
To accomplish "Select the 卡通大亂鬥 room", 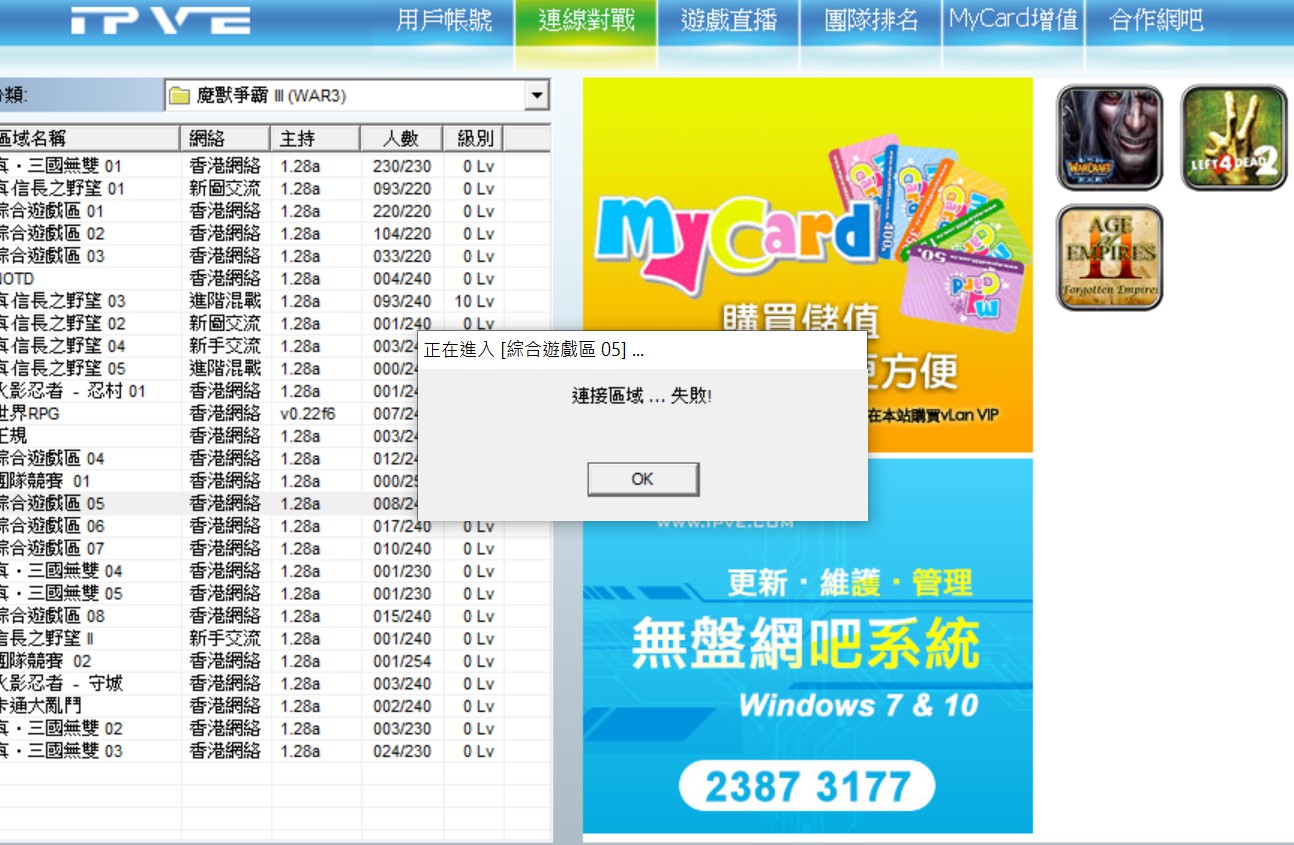I will coord(275,706).
